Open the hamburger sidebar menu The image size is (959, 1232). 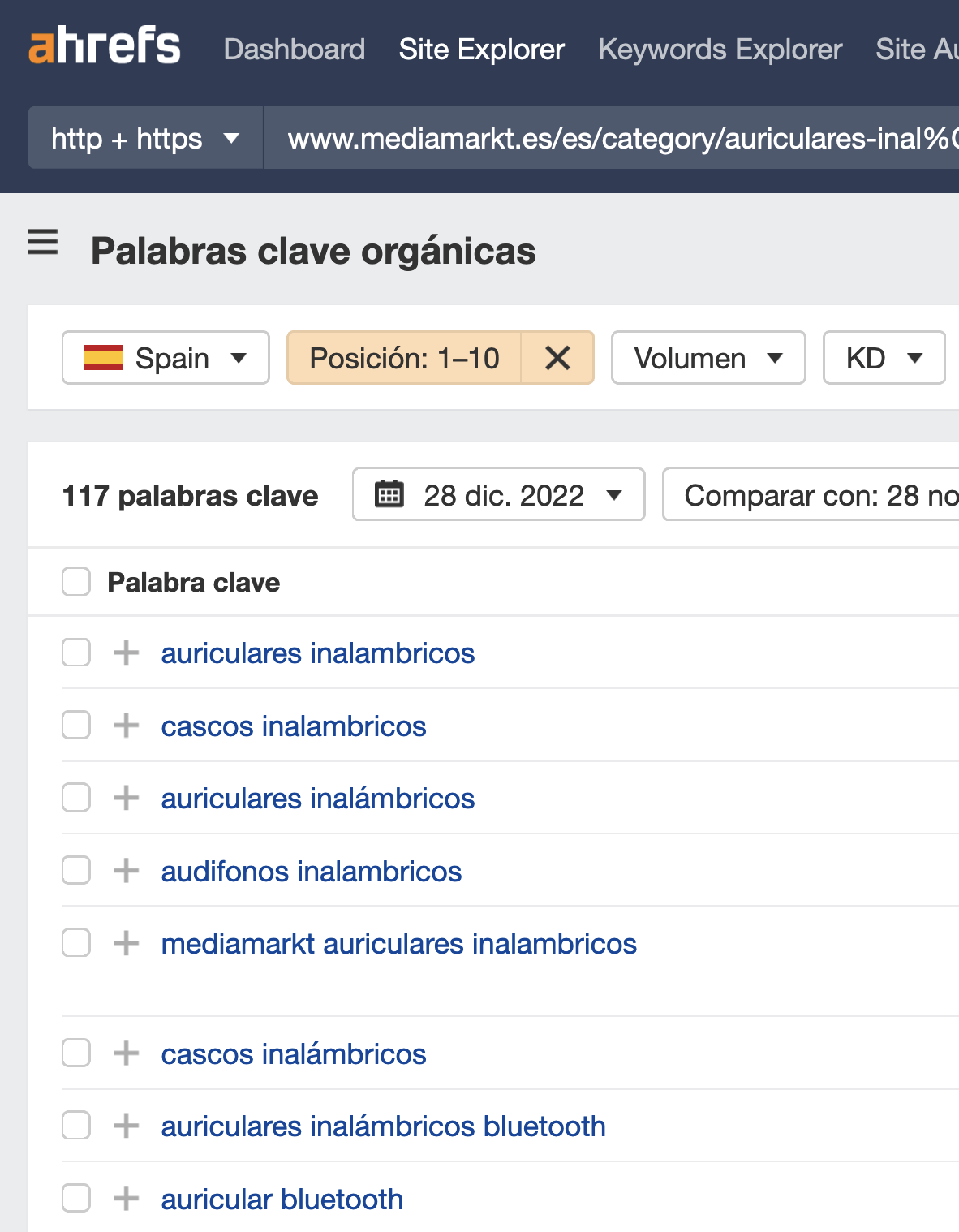click(x=43, y=242)
